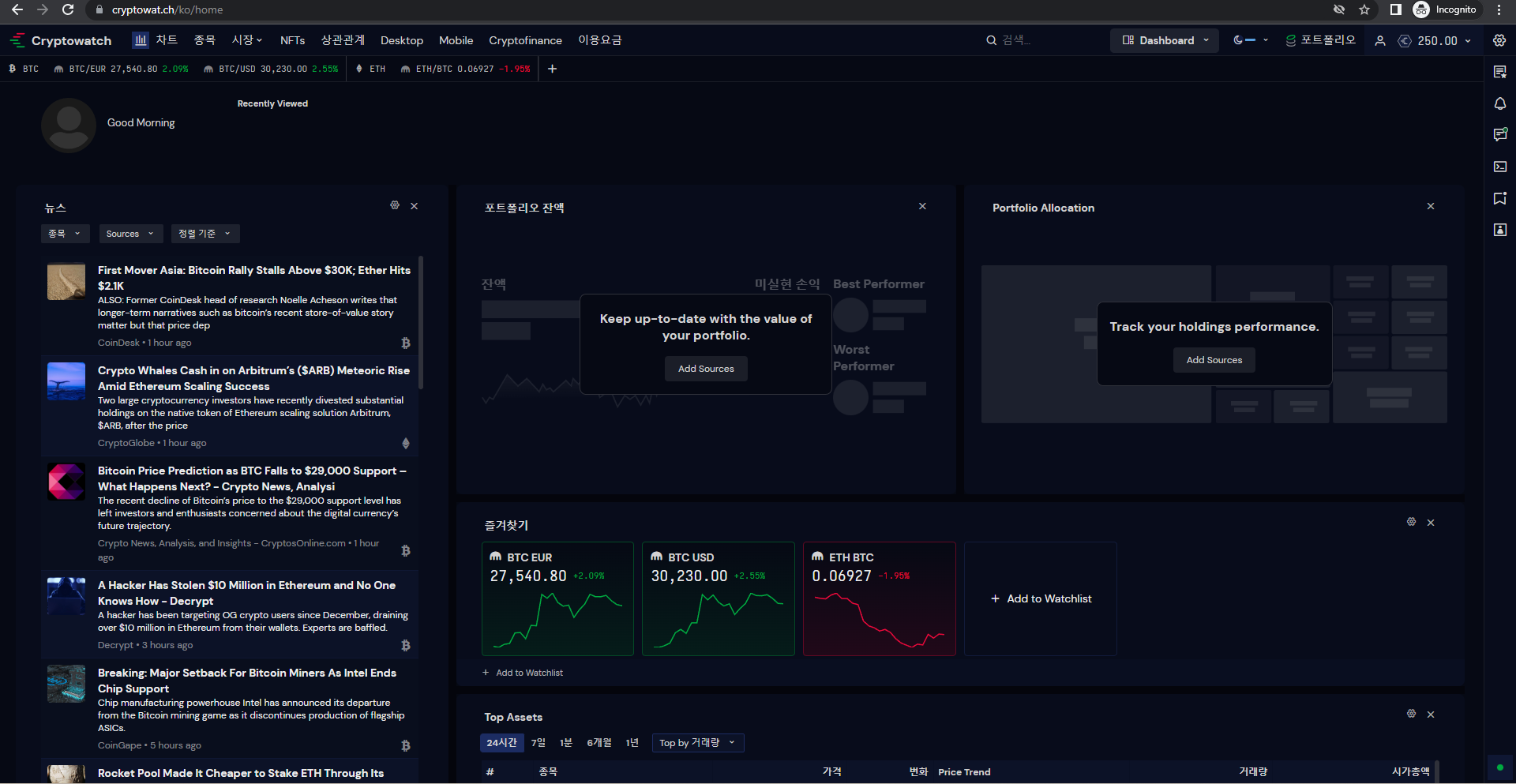Image resolution: width=1516 pixels, height=784 pixels.
Task: Open the 상관관계 menu item
Action: [x=343, y=40]
